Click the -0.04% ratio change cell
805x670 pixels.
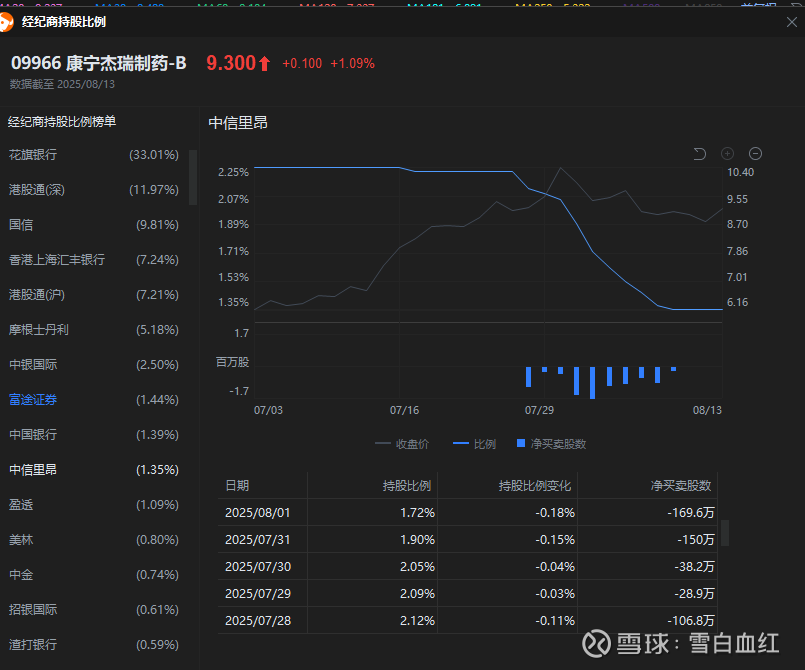[555, 566]
